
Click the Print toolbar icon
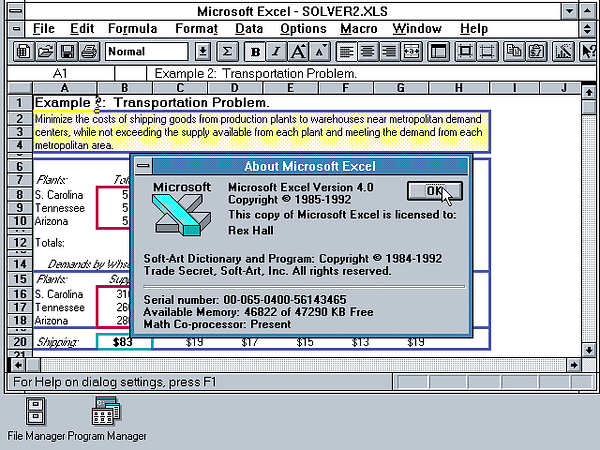(x=90, y=51)
